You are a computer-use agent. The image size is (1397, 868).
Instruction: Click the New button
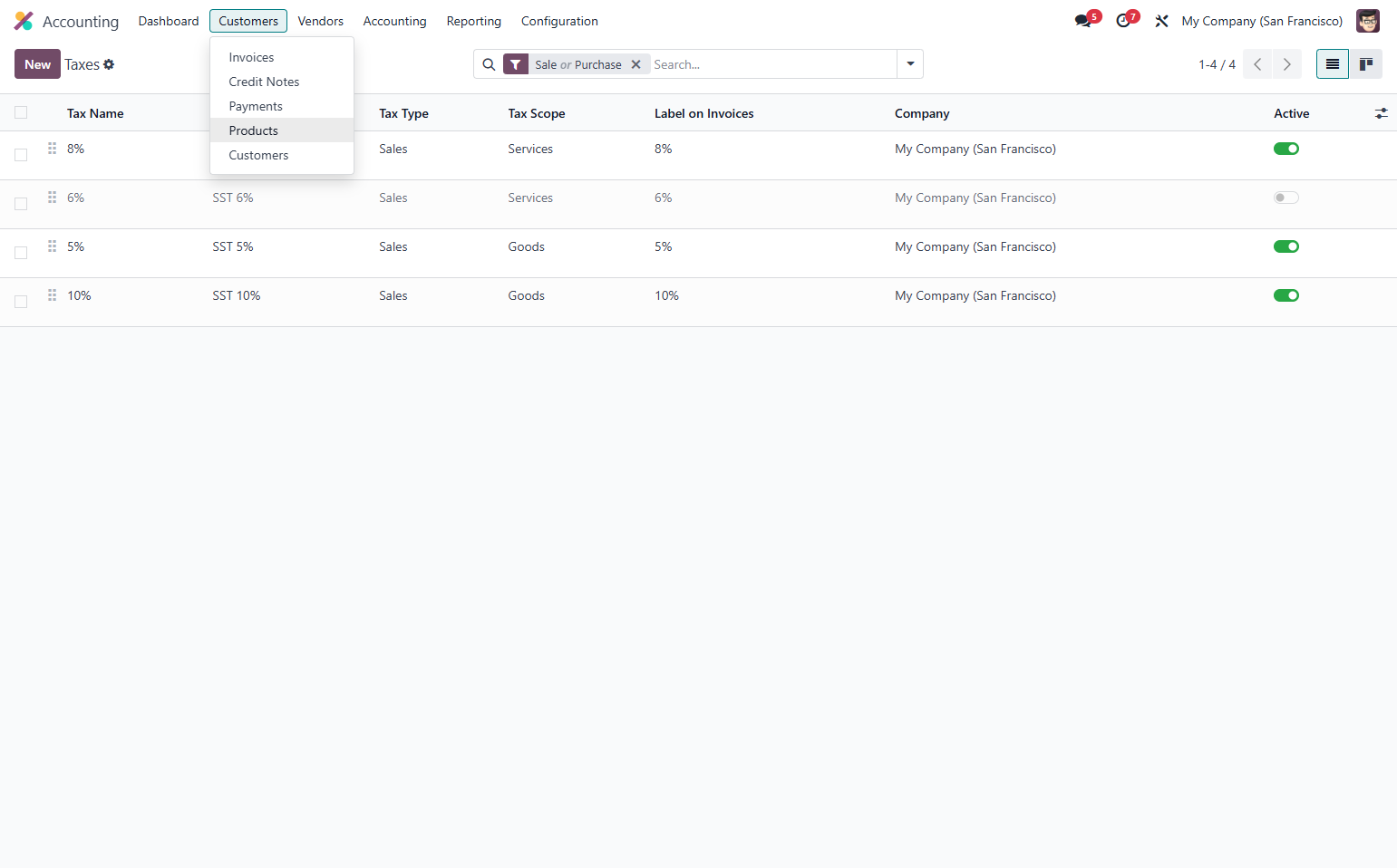tap(37, 64)
